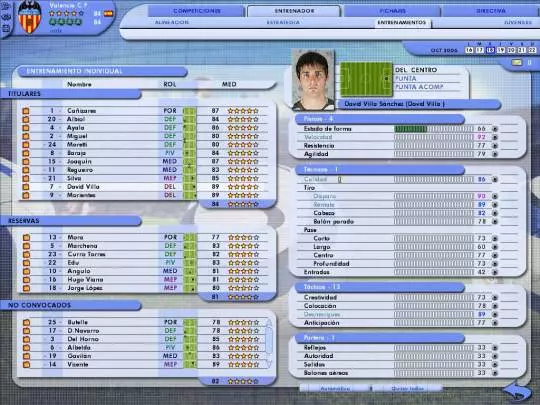Open Cañizares' player file icon
The image size is (540, 405).
coord(26,111)
